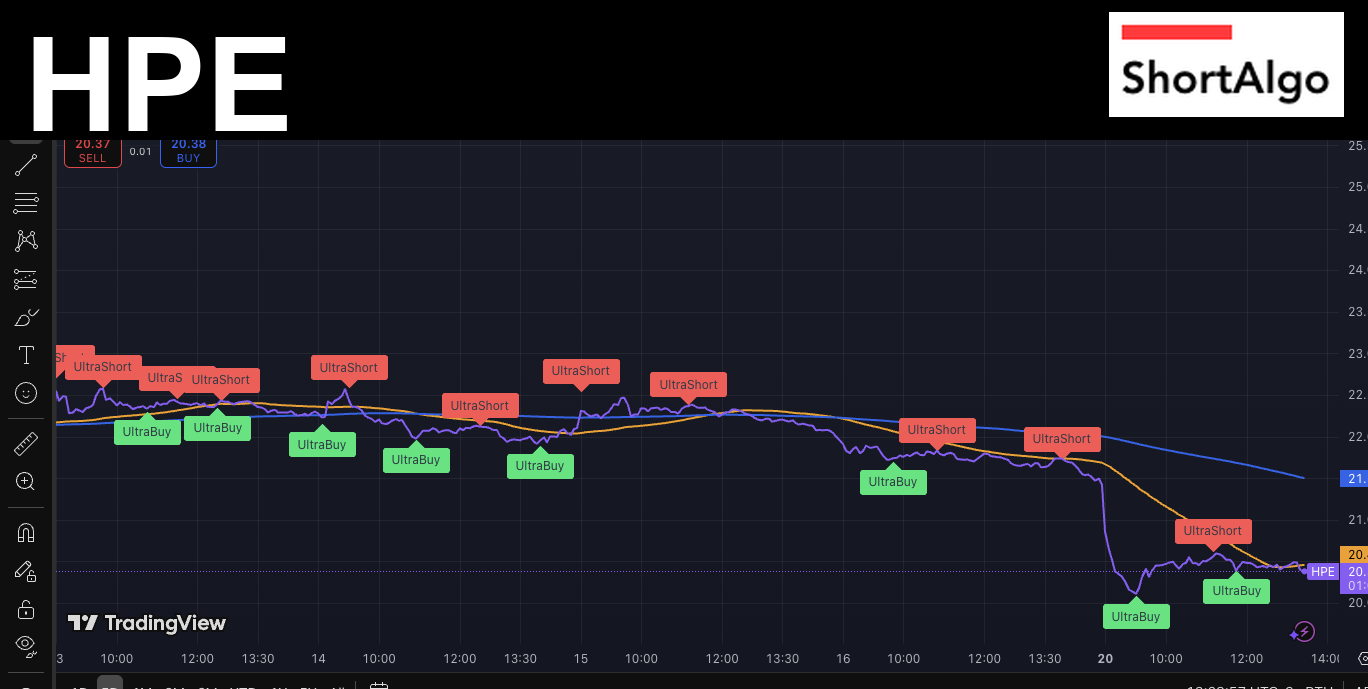
Task: Click the orange moving average price tag
Action: [1353, 554]
